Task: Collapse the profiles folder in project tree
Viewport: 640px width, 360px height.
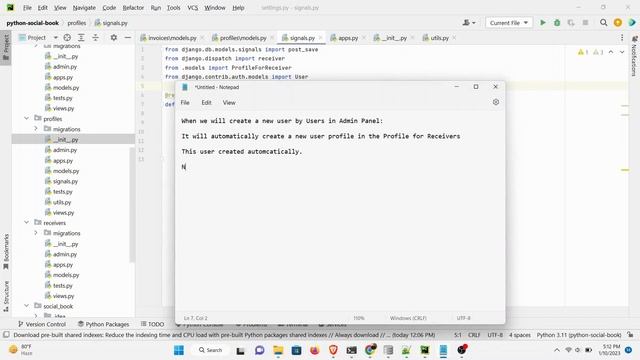Action: (x=27, y=118)
